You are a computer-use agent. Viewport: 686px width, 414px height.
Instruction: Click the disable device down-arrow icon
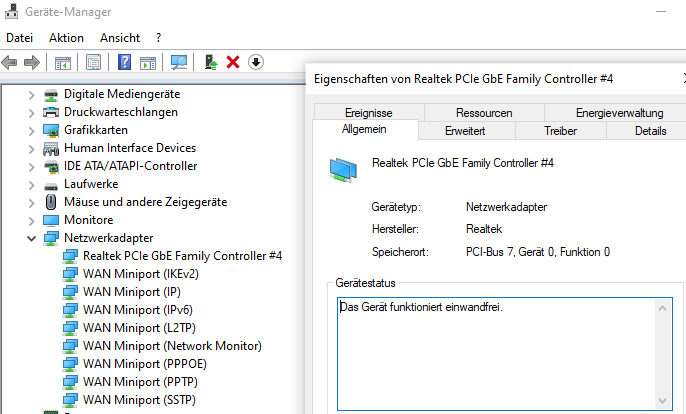pos(256,62)
